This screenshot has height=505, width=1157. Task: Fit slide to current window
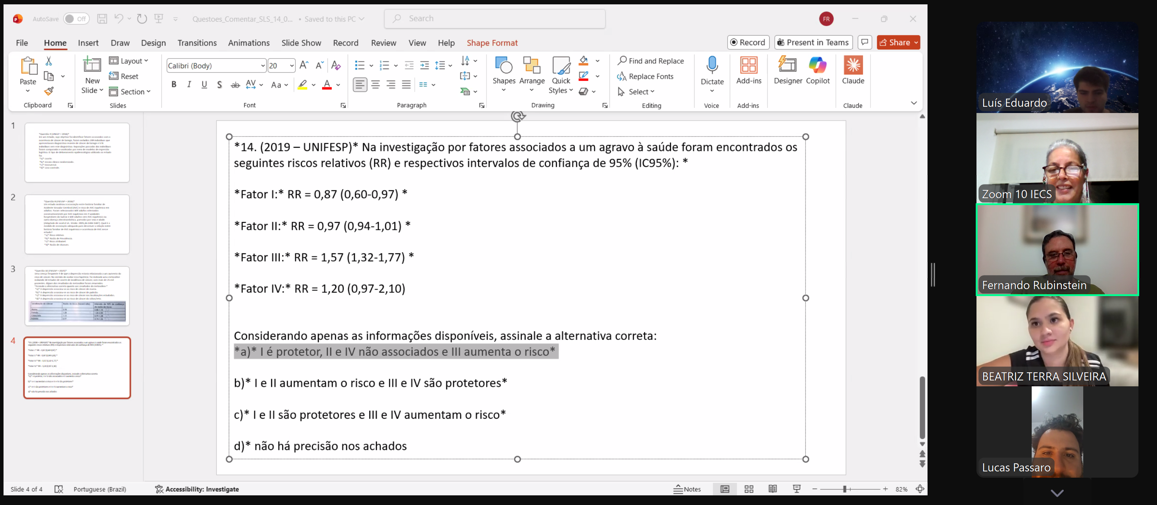coord(919,489)
